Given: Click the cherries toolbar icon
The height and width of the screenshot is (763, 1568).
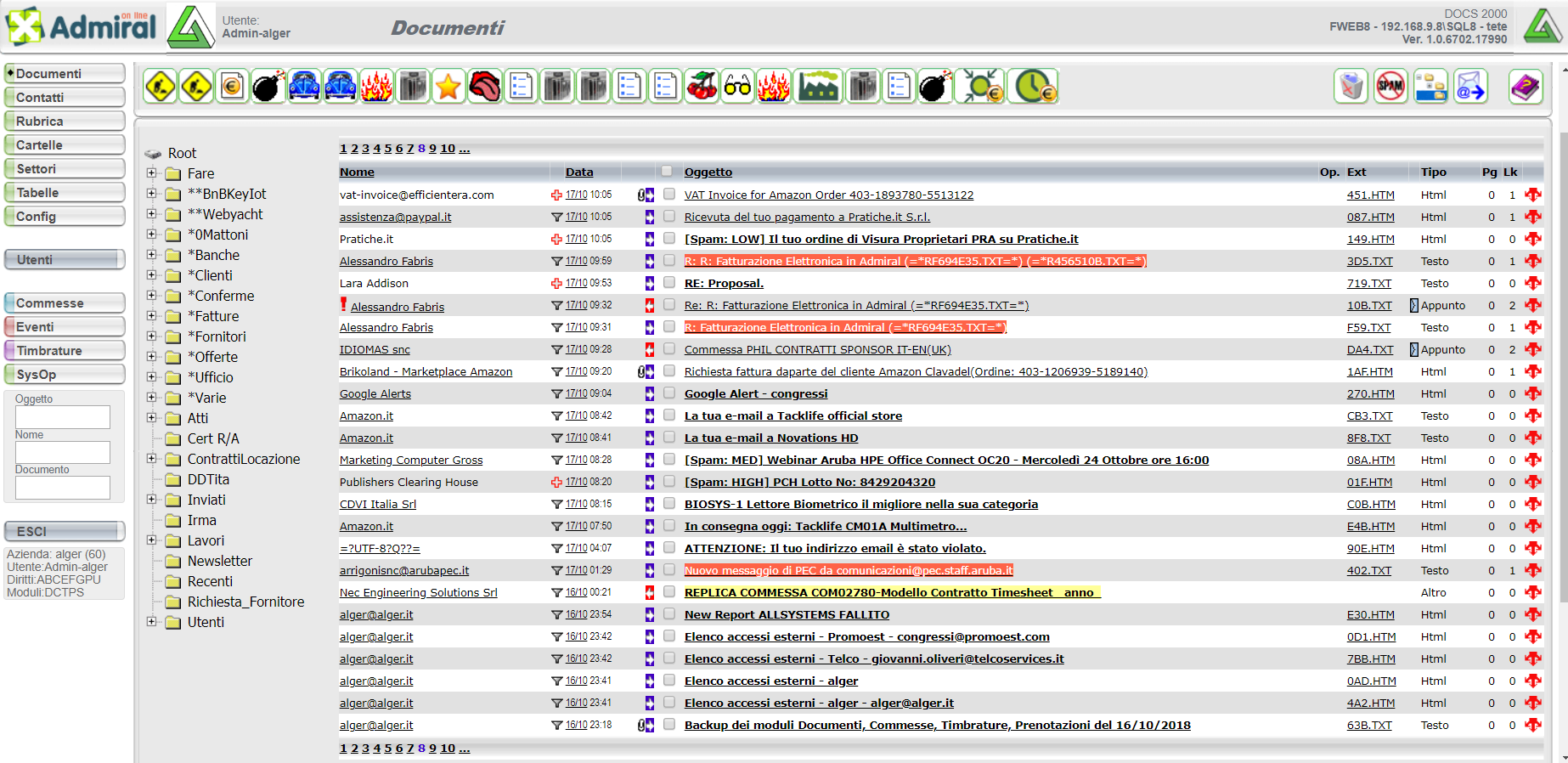Looking at the screenshot, I should (x=702, y=86).
